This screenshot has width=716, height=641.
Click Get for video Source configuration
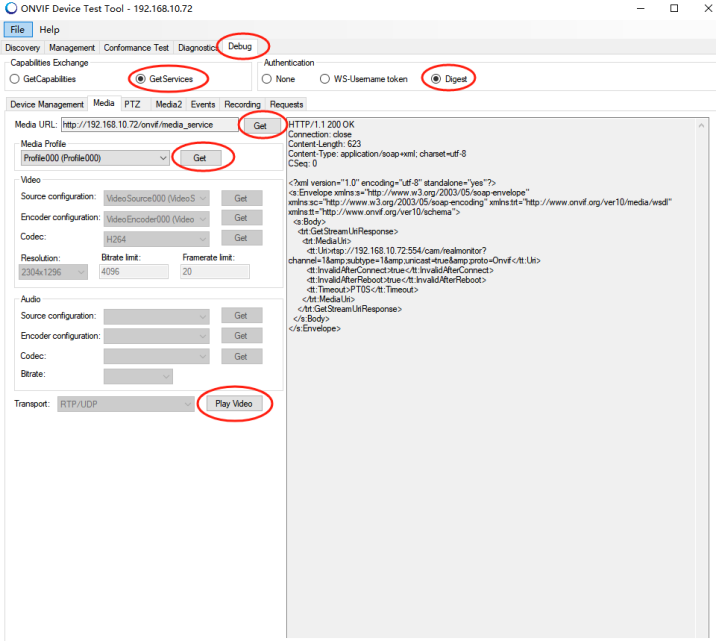[x=241, y=199]
